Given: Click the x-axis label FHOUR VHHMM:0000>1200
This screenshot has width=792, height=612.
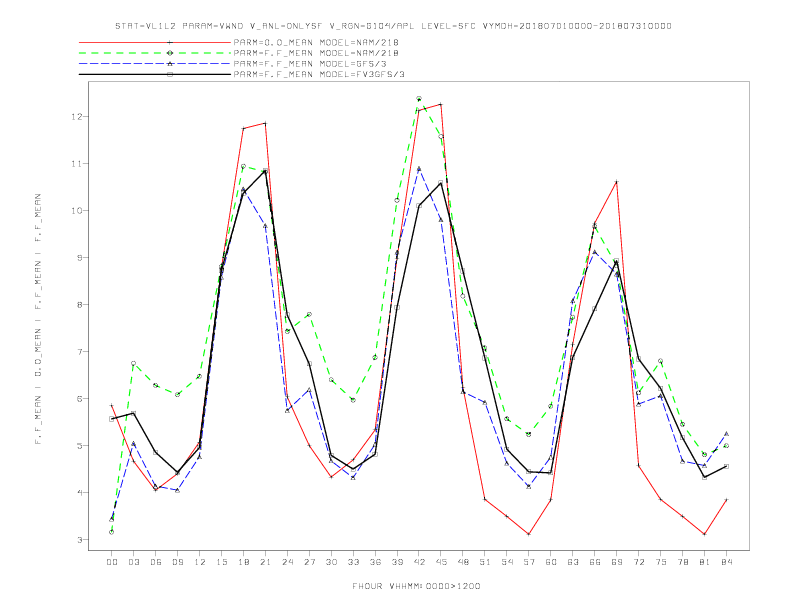Looking at the screenshot, I should point(416,586).
